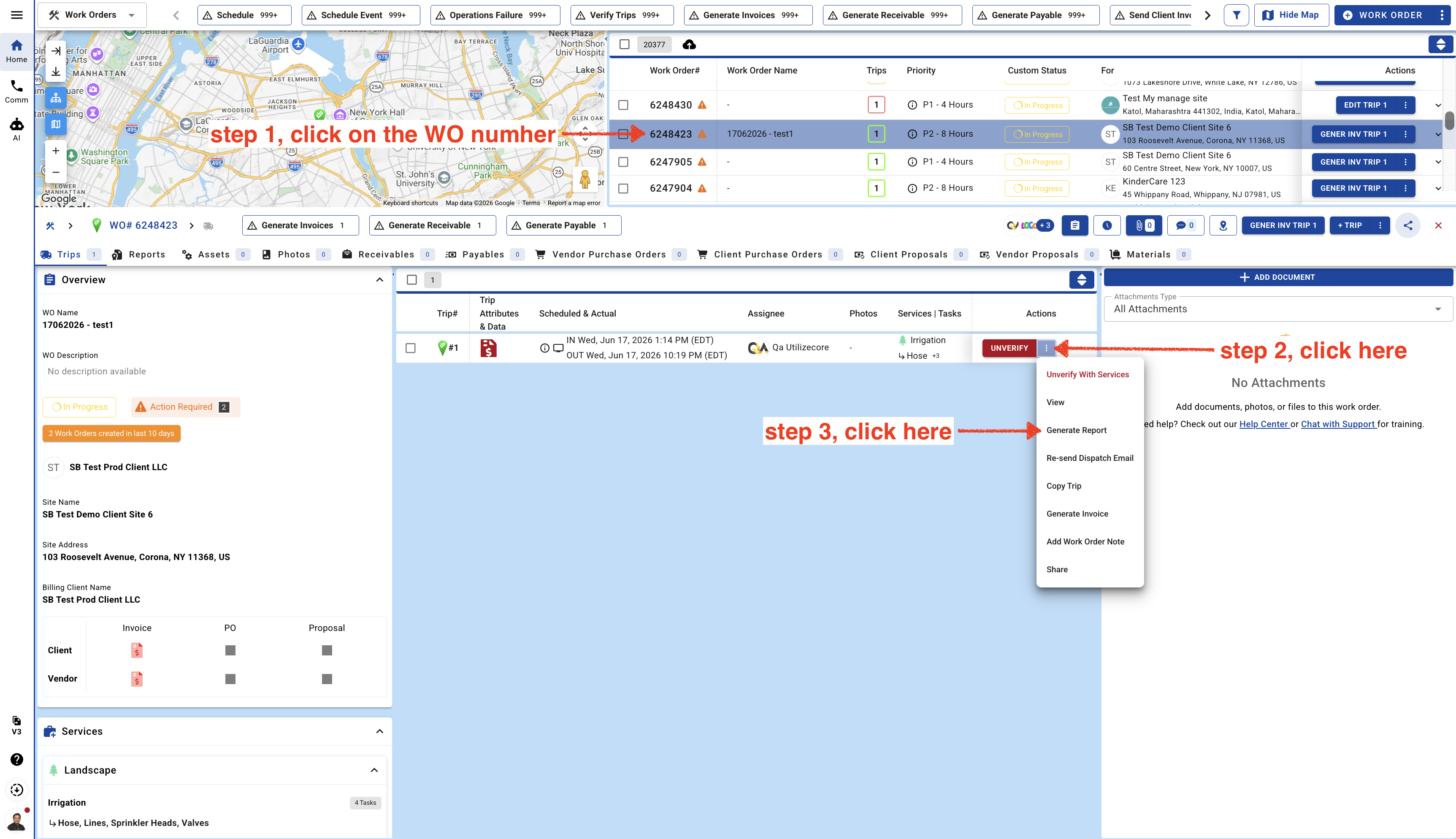This screenshot has height=839, width=1456.
Task: Open the clock history icon
Action: (x=1107, y=225)
